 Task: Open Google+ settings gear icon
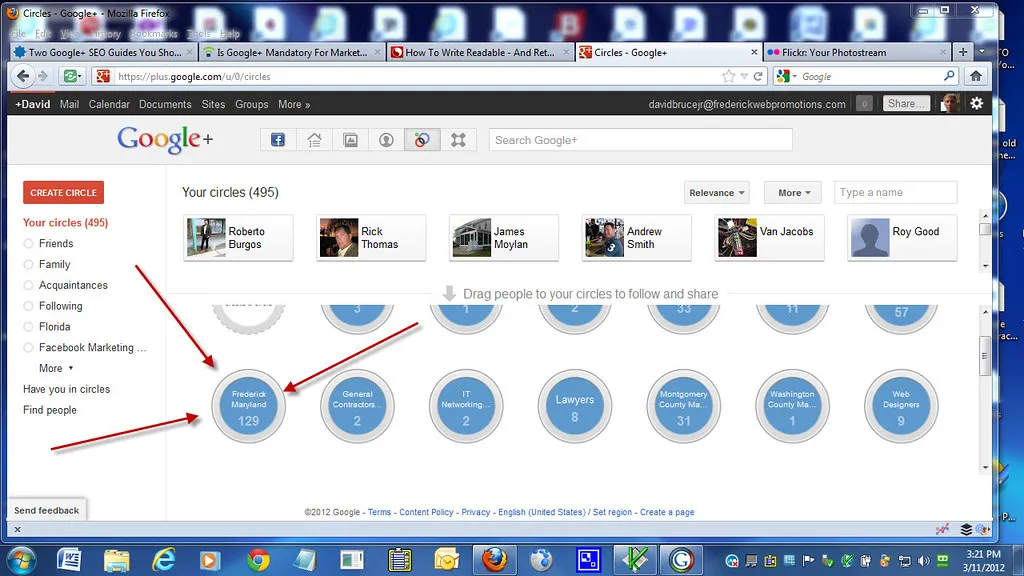click(x=976, y=103)
